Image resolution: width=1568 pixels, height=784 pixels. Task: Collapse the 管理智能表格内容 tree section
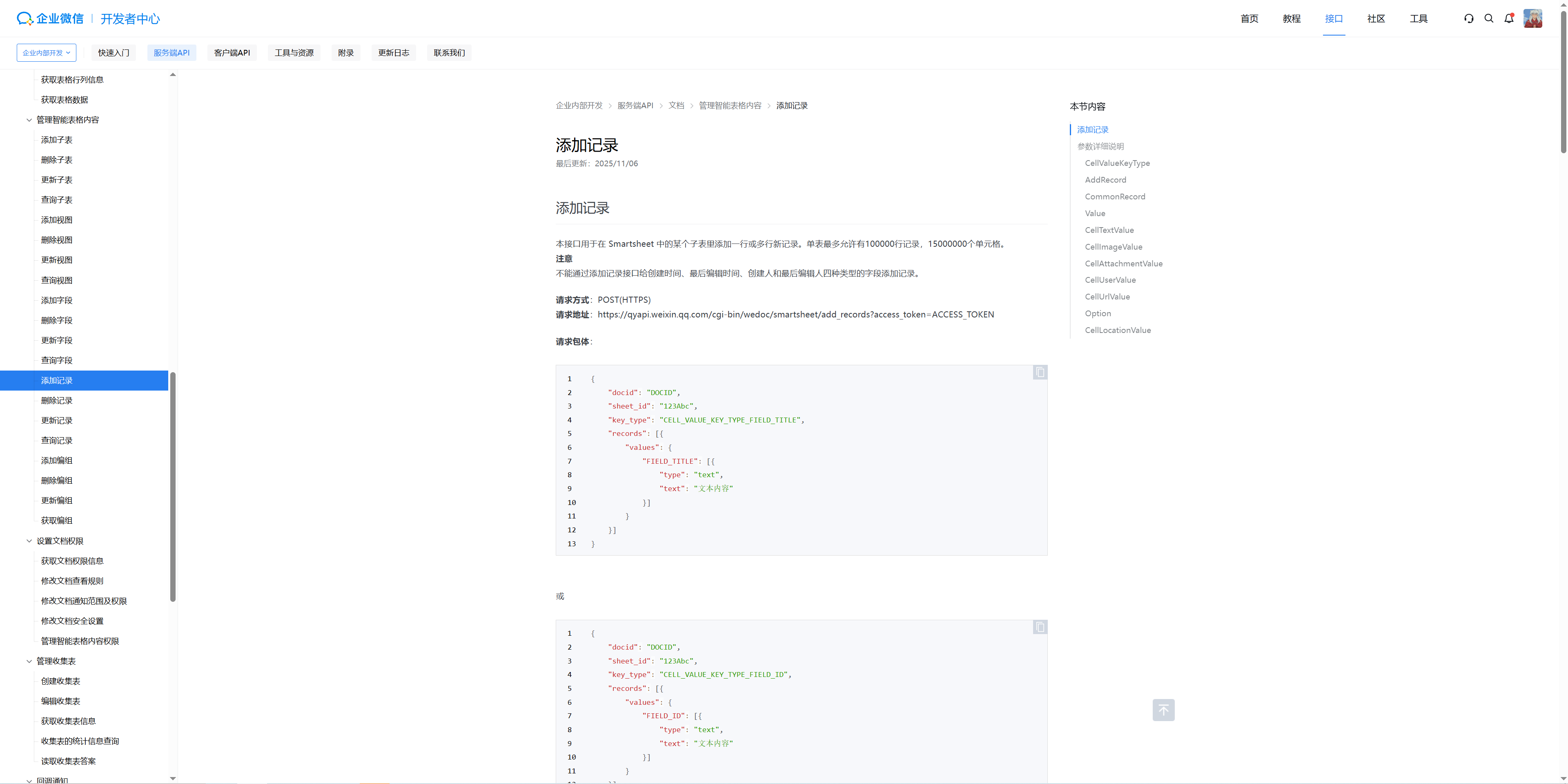[29, 120]
